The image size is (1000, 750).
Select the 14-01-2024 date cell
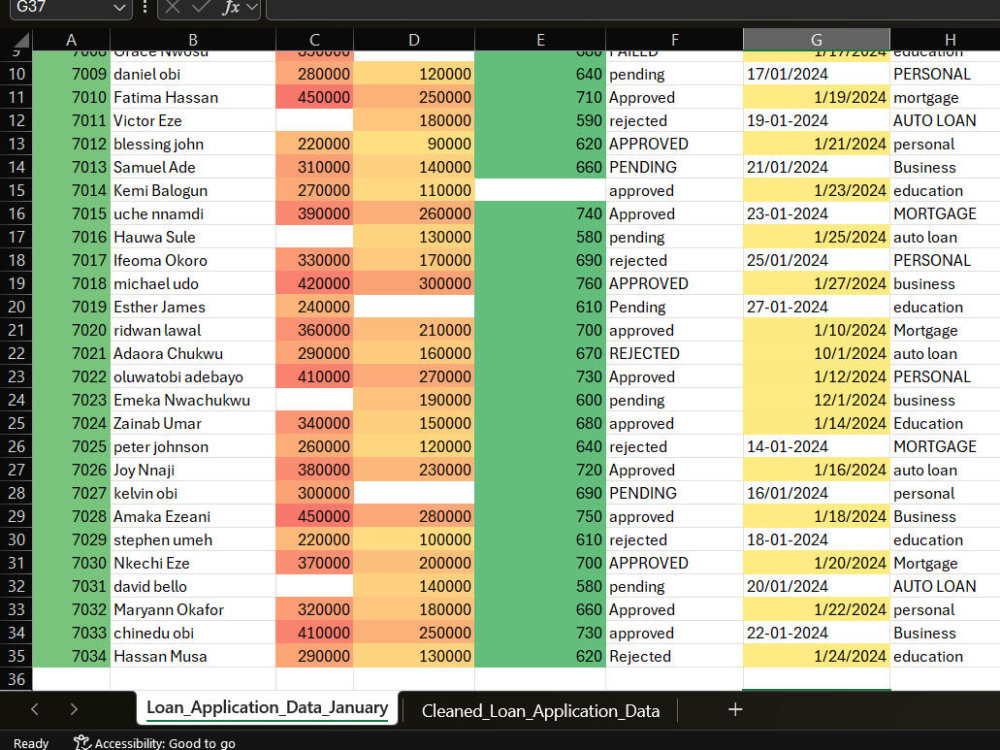816,446
